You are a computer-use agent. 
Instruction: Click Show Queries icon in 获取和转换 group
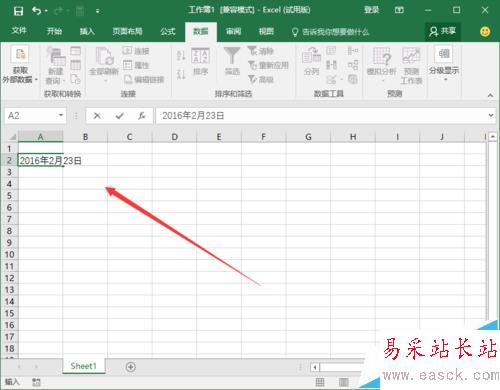[x=76, y=51]
